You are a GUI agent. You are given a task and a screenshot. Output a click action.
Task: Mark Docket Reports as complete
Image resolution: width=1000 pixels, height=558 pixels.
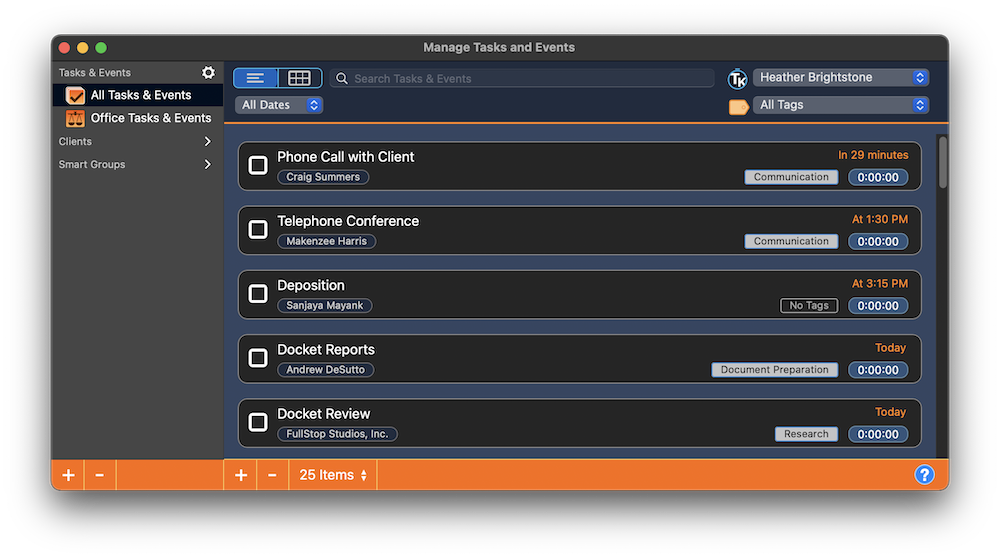258,358
